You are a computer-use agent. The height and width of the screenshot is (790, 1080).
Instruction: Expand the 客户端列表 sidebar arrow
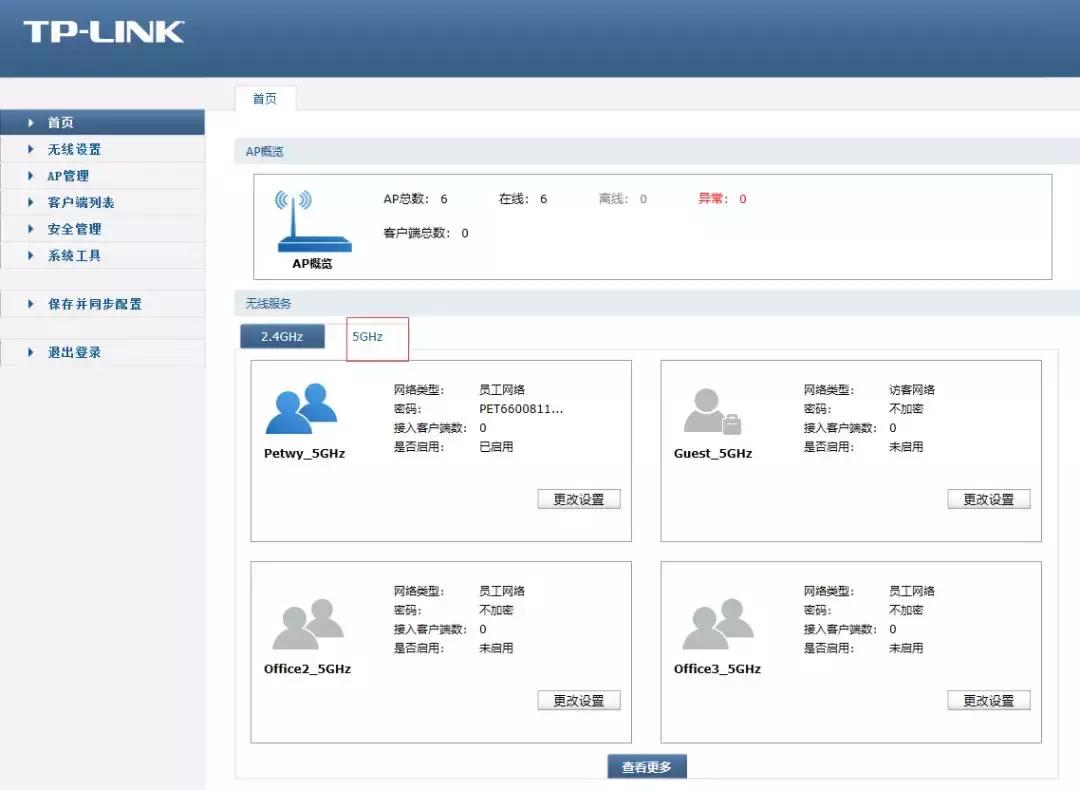tap(30, 202)
